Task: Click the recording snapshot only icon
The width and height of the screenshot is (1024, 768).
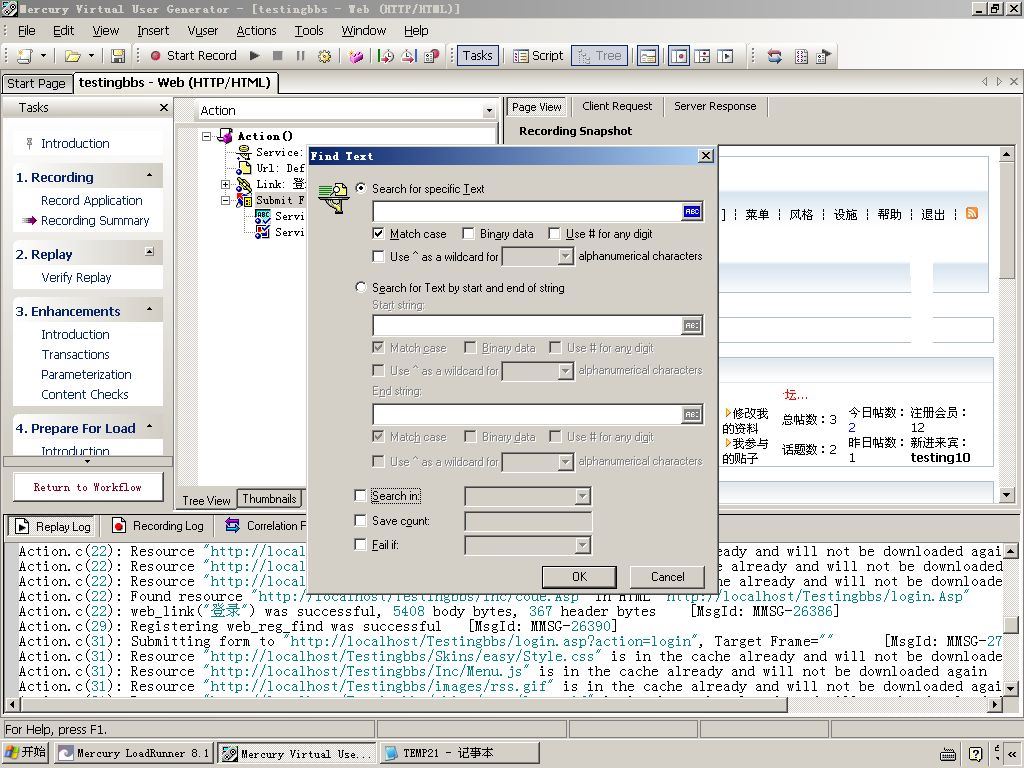Action: click(679, 56)
